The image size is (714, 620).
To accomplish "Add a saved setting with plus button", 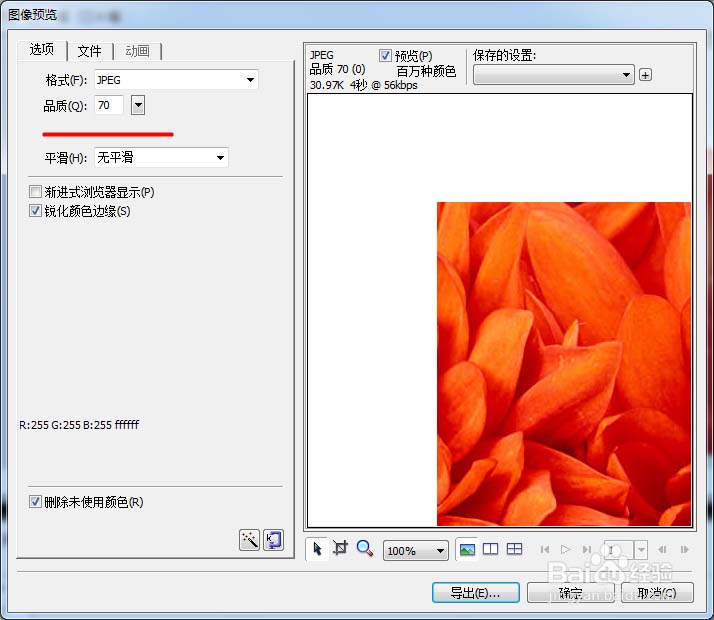I will pos(645,75).
